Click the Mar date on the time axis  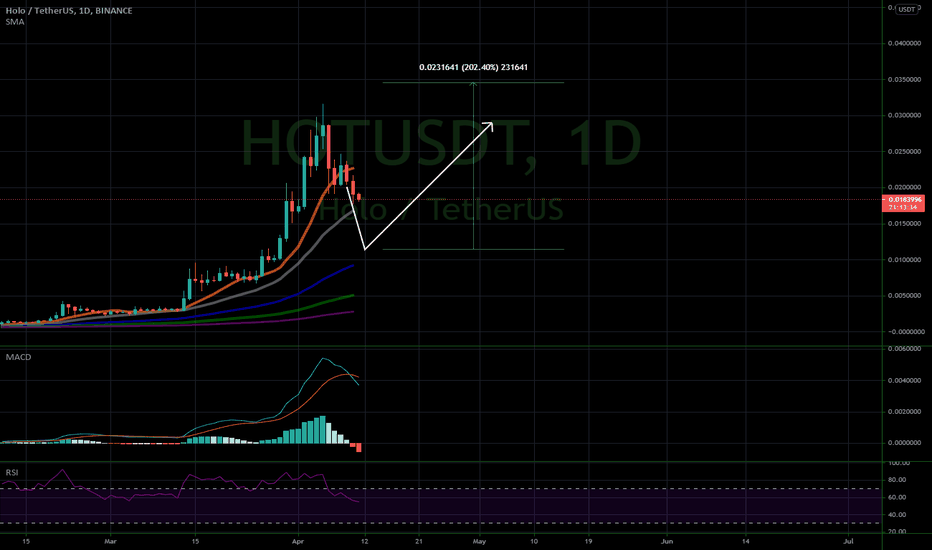(110, 542)
